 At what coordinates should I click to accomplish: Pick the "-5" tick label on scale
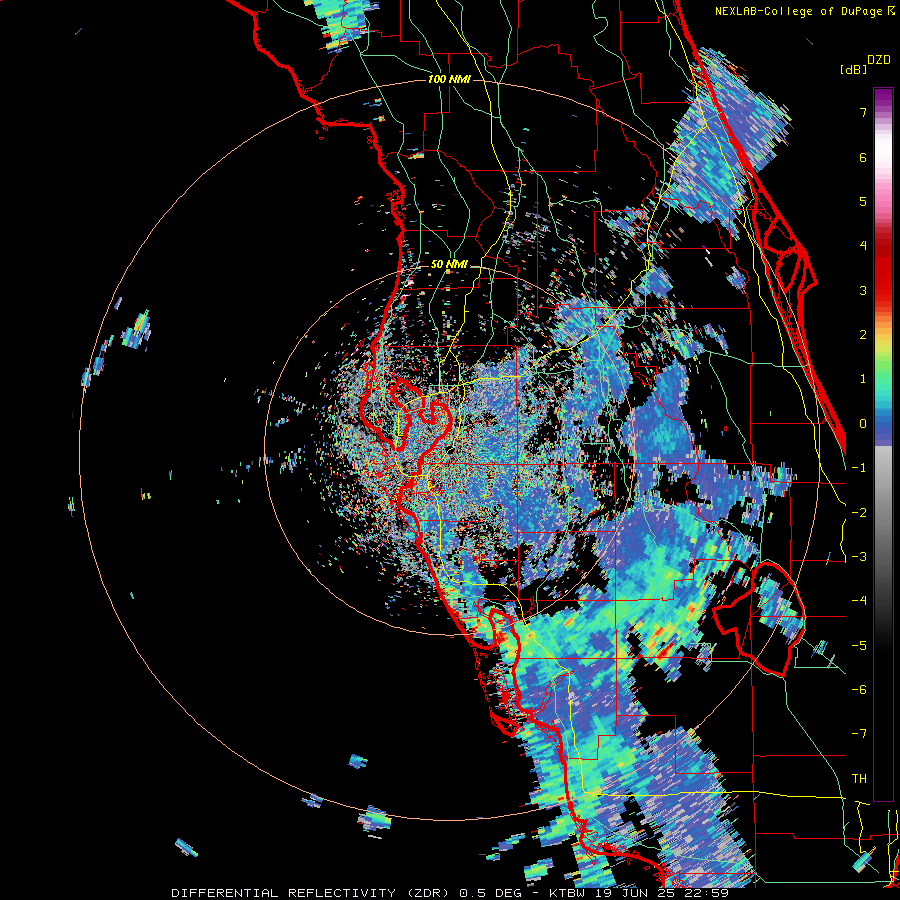coord(859,646)
